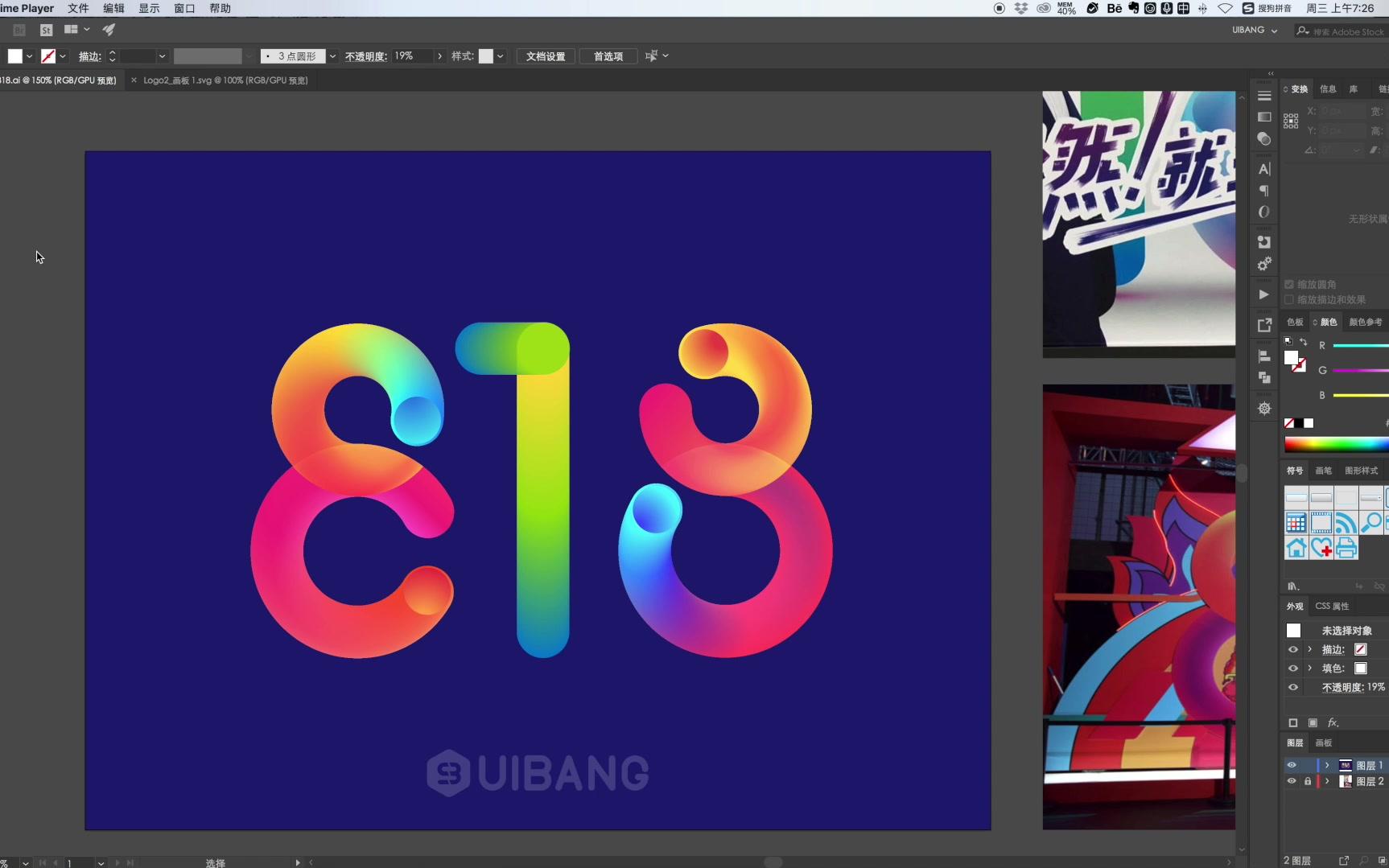Select the reference point locator grid
1389x868 pixels.
click(x=1291, y=121)
